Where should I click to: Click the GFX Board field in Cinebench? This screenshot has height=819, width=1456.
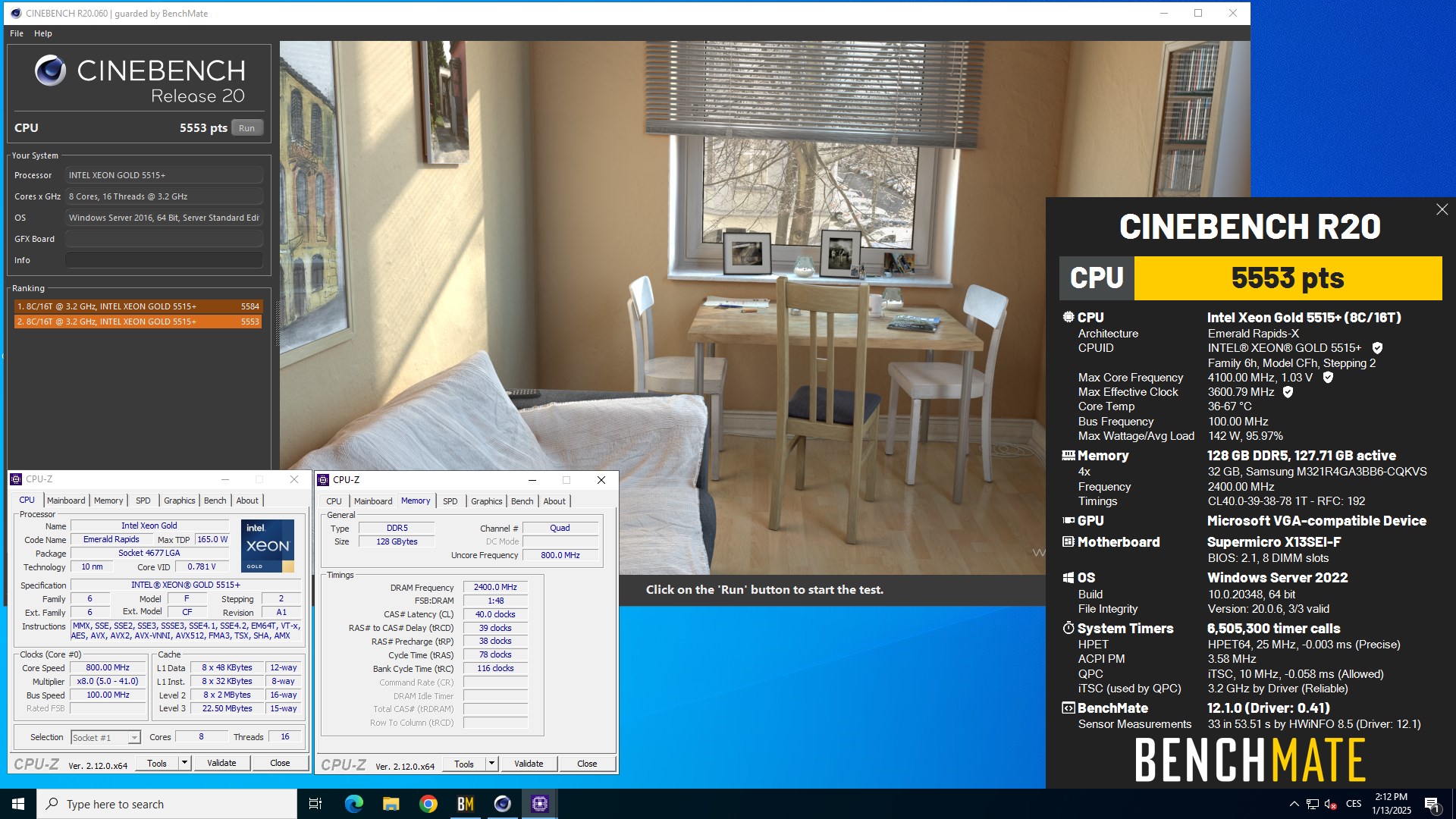pyautogui.click(x=164, y=239)
